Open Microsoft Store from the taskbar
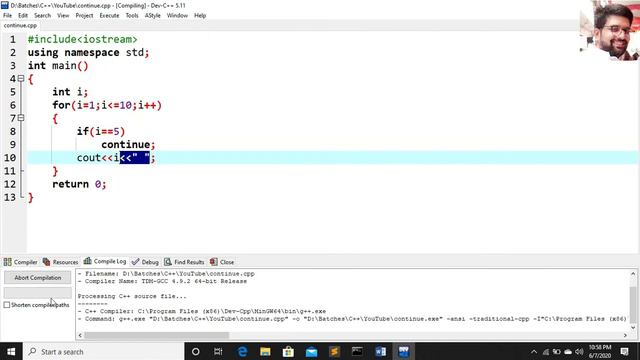640x360 pixels. coord(288,351)
